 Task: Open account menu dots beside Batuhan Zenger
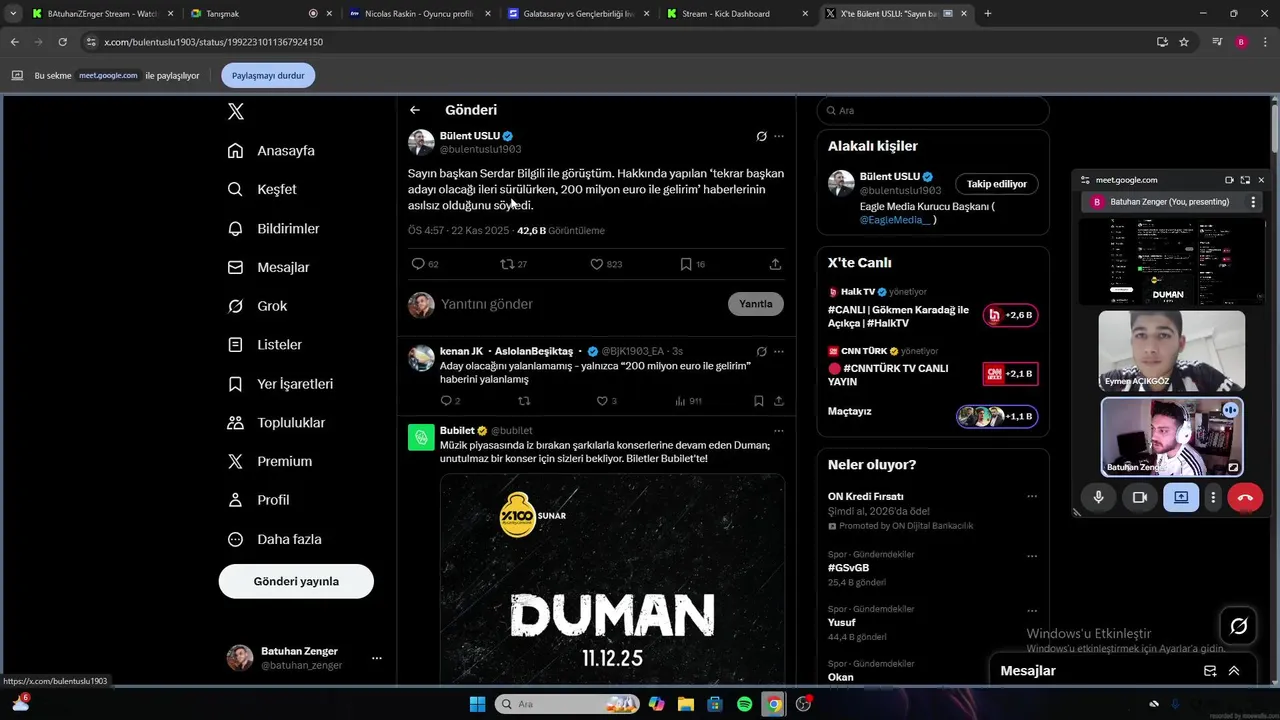point(377,658)
